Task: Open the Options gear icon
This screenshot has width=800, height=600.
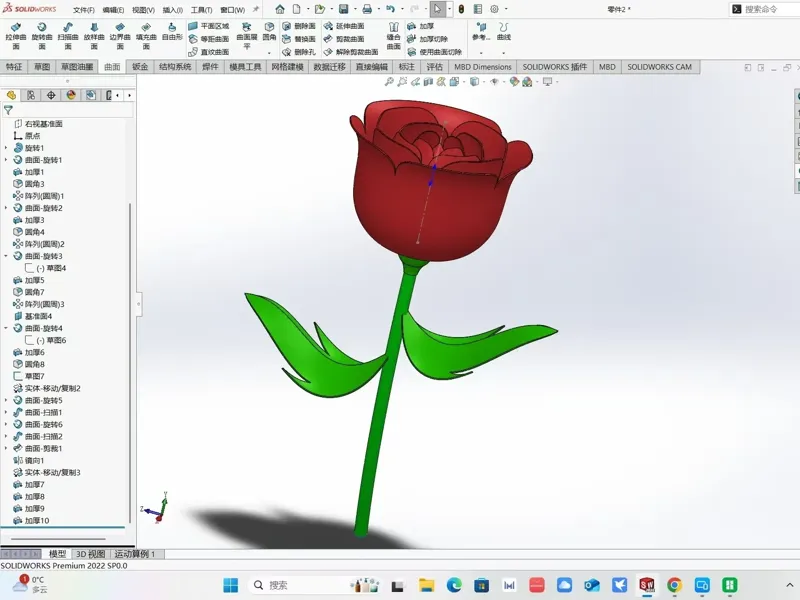Action: pos(494,9)
